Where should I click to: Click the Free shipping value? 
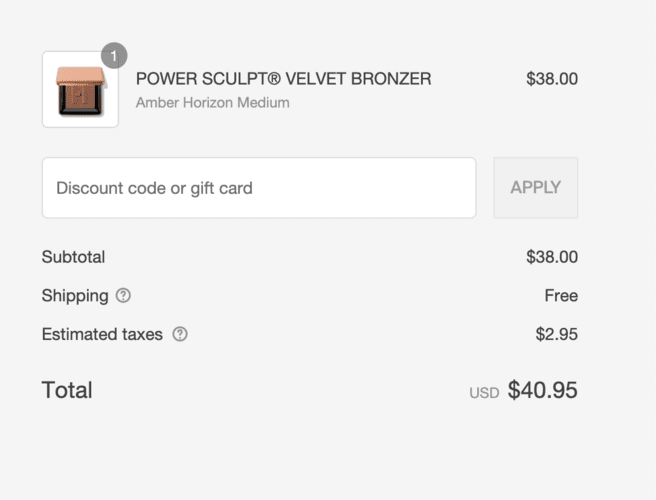[x=561, y=296]
